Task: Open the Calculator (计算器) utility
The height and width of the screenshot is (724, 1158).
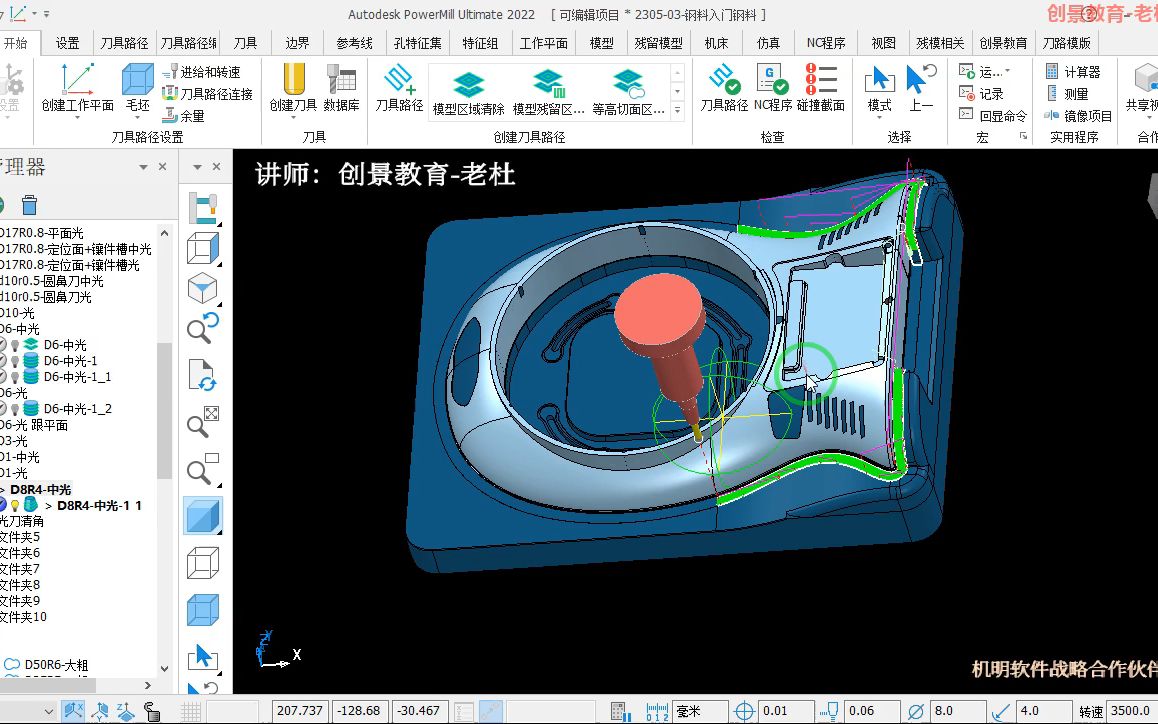Action: (1073, 72)
